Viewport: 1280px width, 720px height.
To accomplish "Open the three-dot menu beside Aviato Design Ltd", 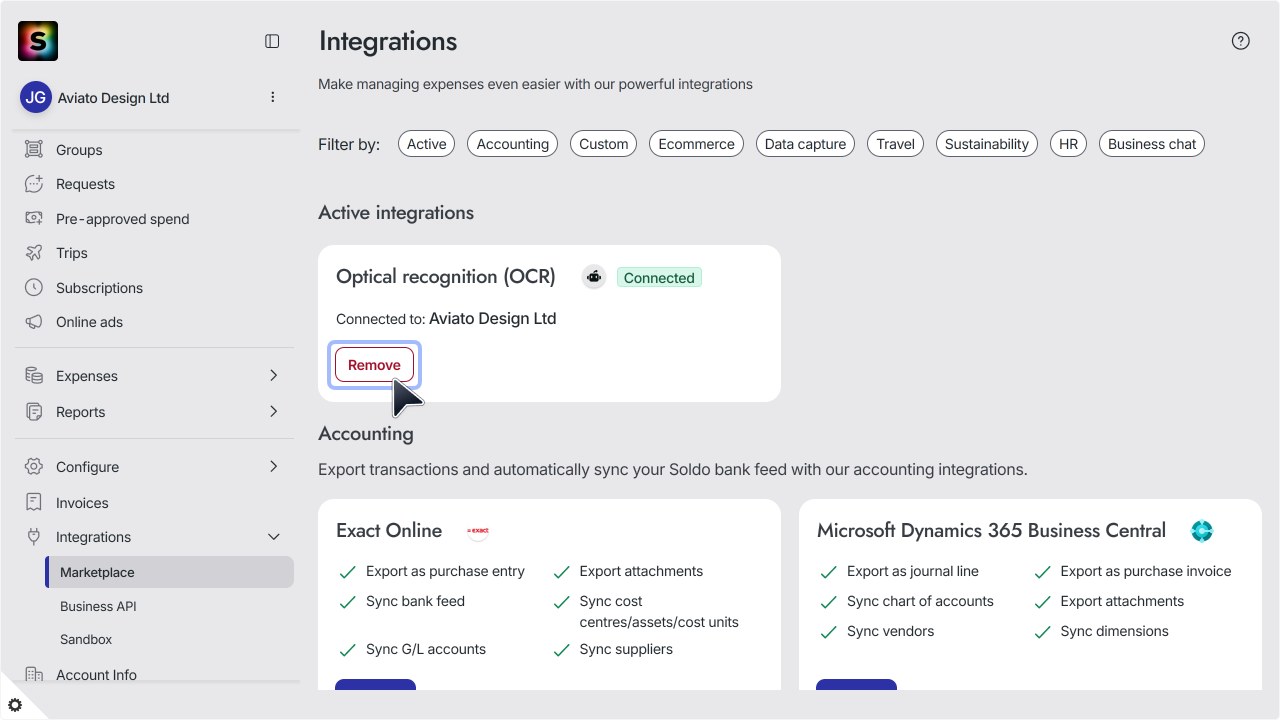I will 273,97.
